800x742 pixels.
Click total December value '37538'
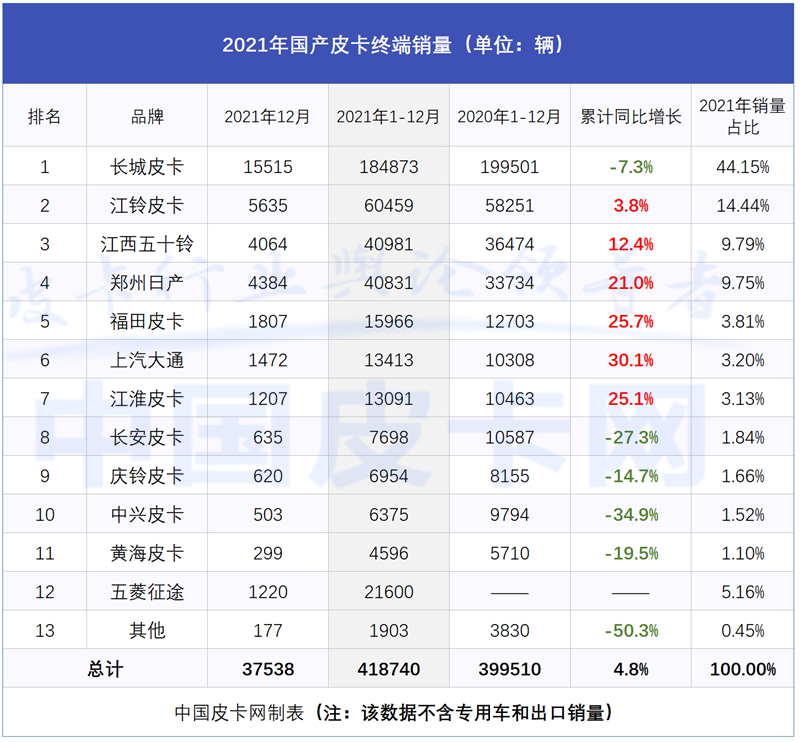pyautogui.click(x=267, y=669)
